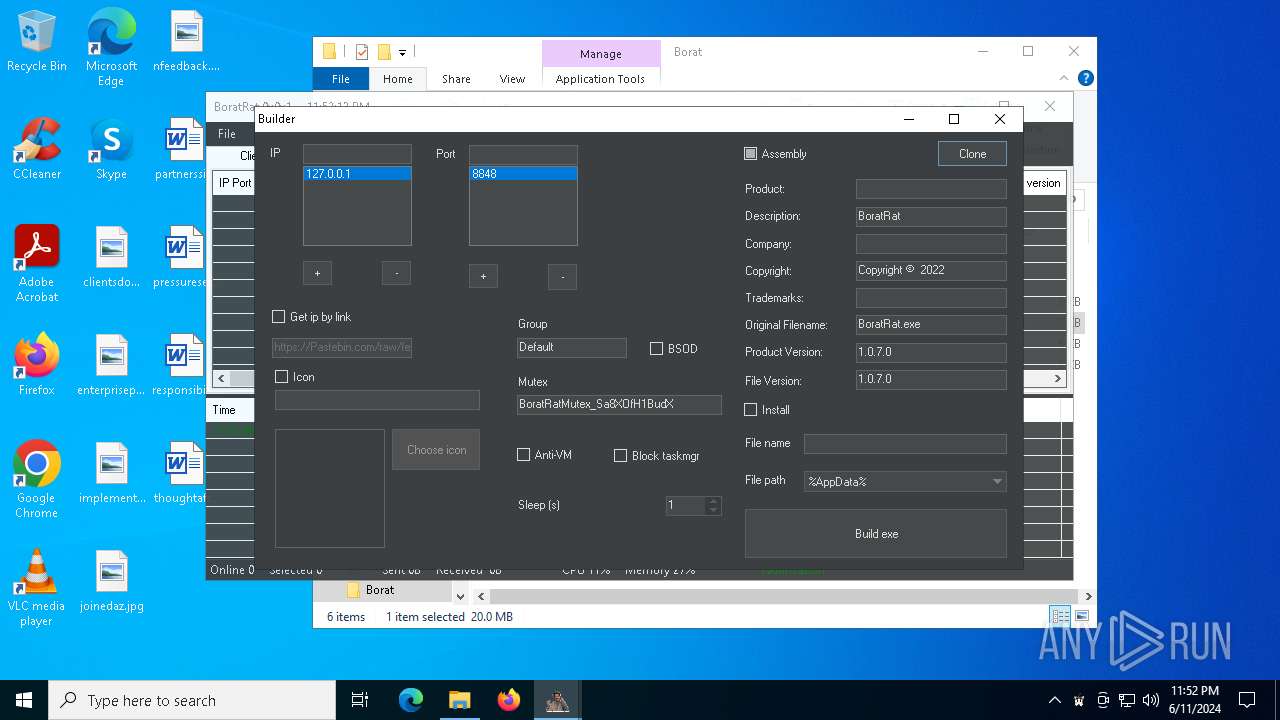Open Application Tools tab

tap(600, 79)
